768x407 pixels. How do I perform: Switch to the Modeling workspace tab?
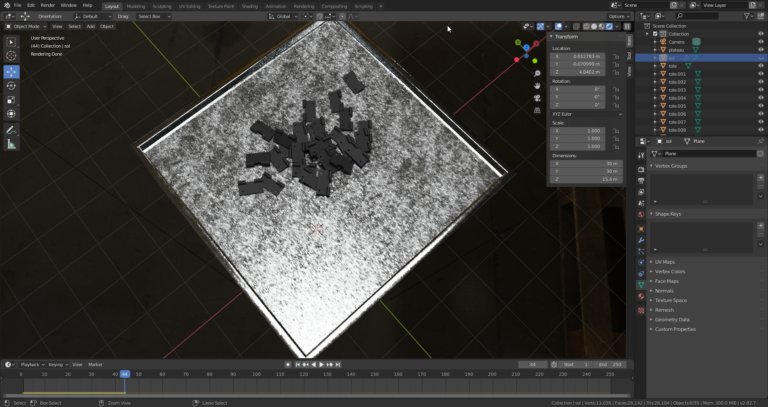pos(136,6)
